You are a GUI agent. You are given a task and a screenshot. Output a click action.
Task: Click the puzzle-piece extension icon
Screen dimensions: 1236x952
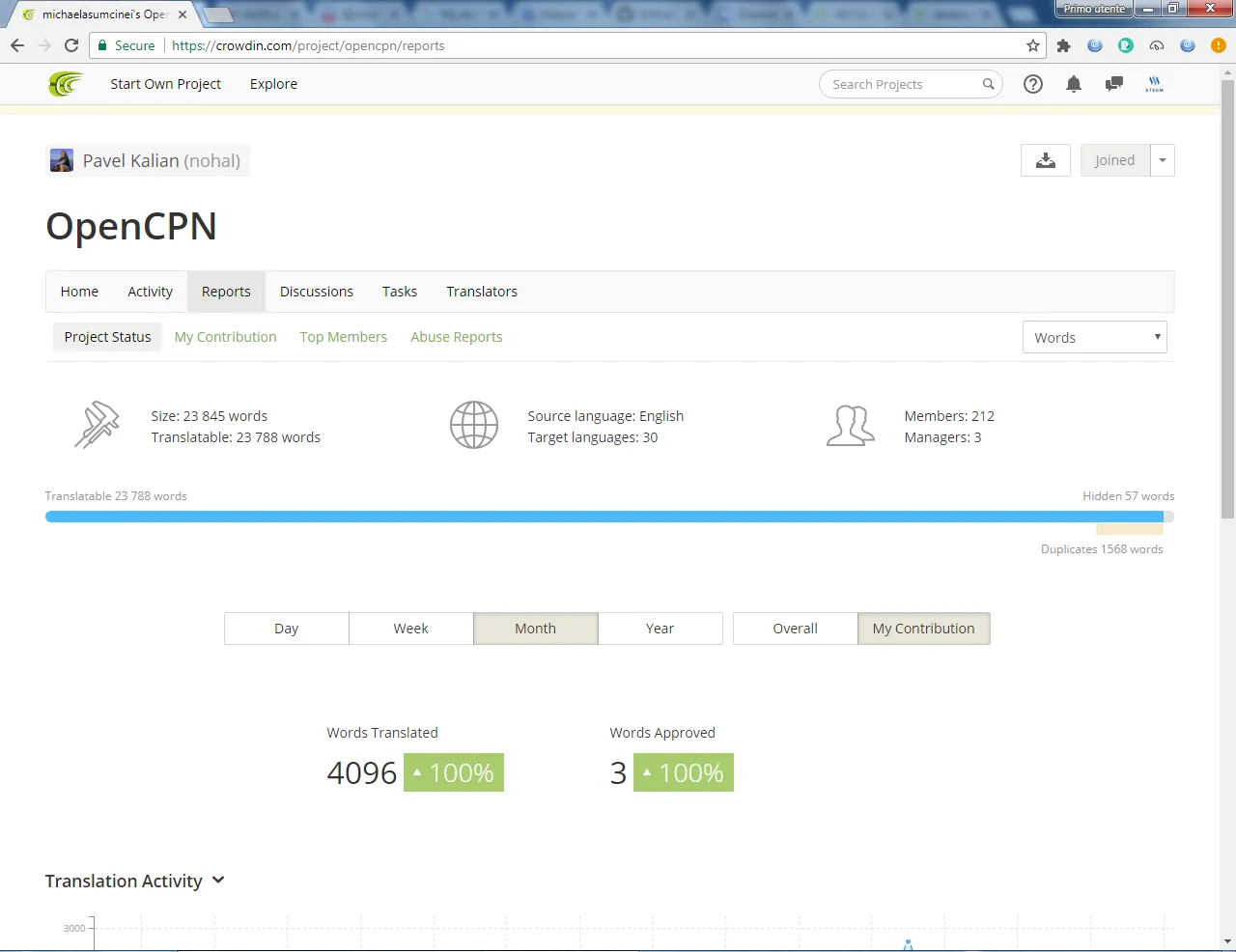[x=1064, y=45]
